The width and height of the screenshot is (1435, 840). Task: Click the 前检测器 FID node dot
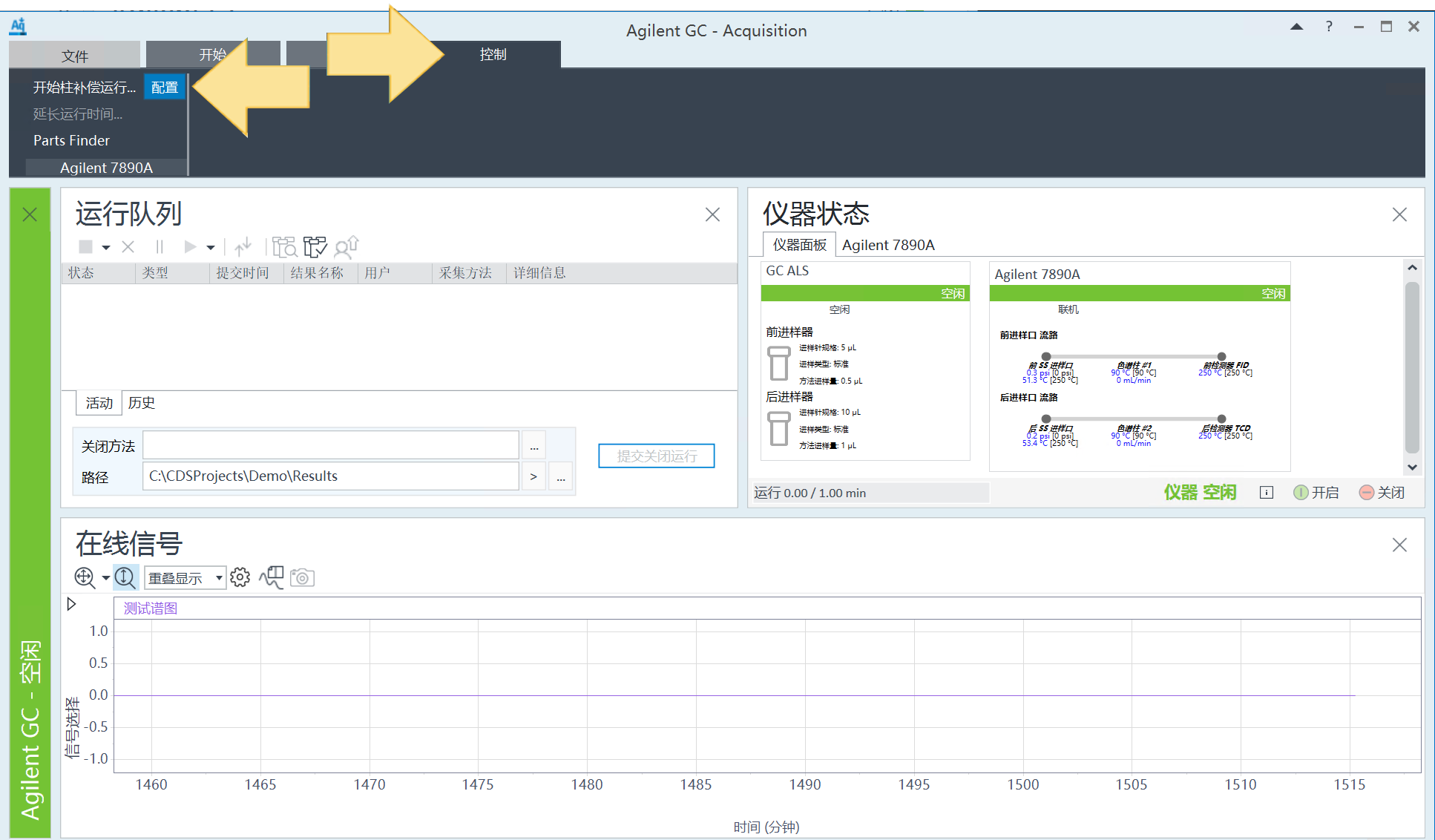pos(1221,356)
